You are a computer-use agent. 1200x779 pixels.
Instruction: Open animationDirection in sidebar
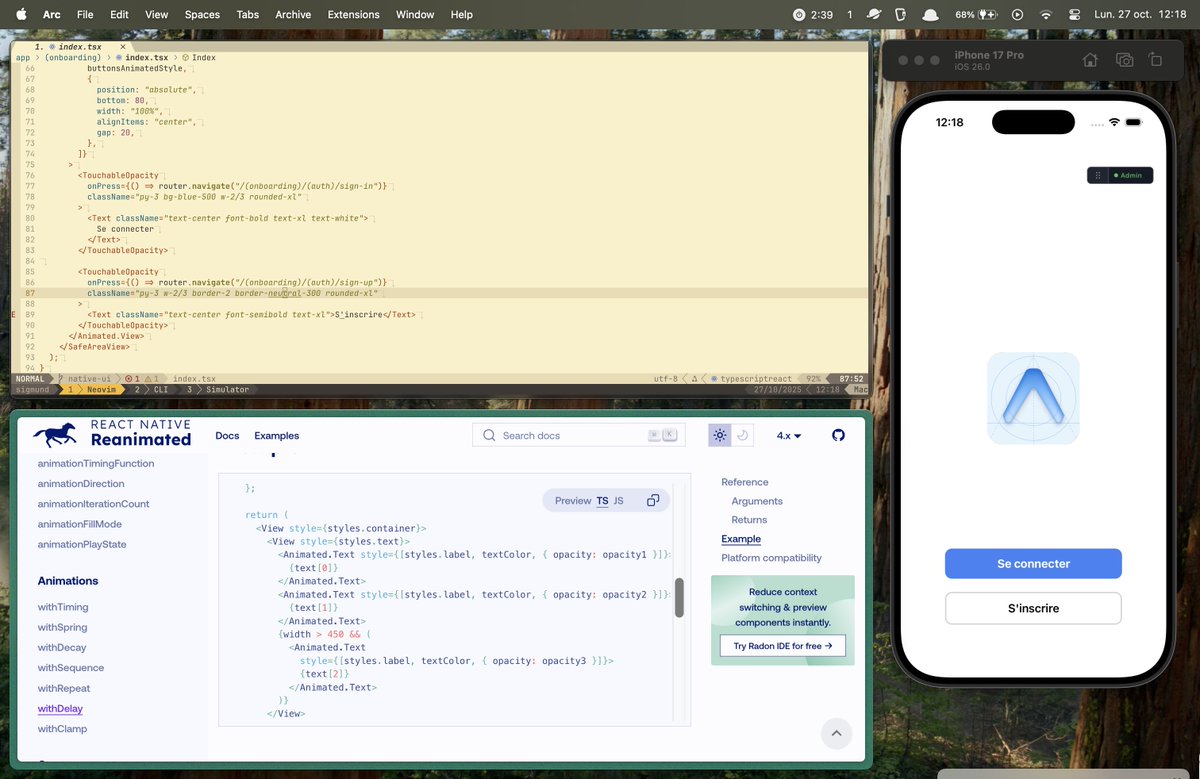click(82, 484)
